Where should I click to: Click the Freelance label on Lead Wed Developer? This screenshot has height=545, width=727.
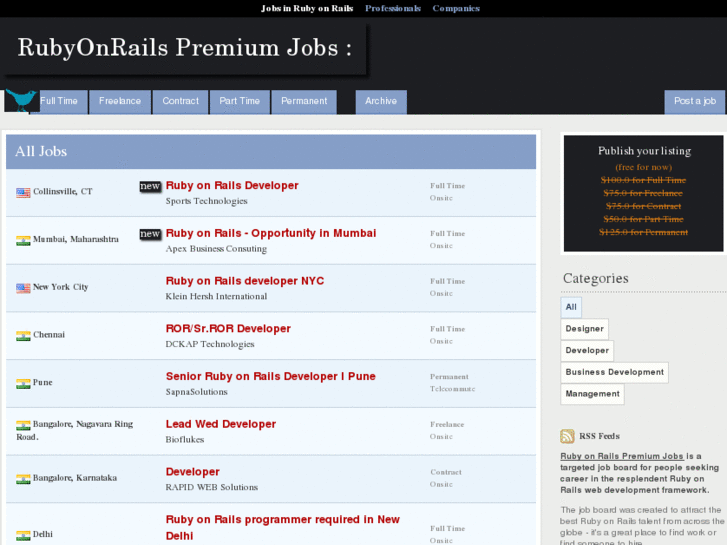coord(447,424)
